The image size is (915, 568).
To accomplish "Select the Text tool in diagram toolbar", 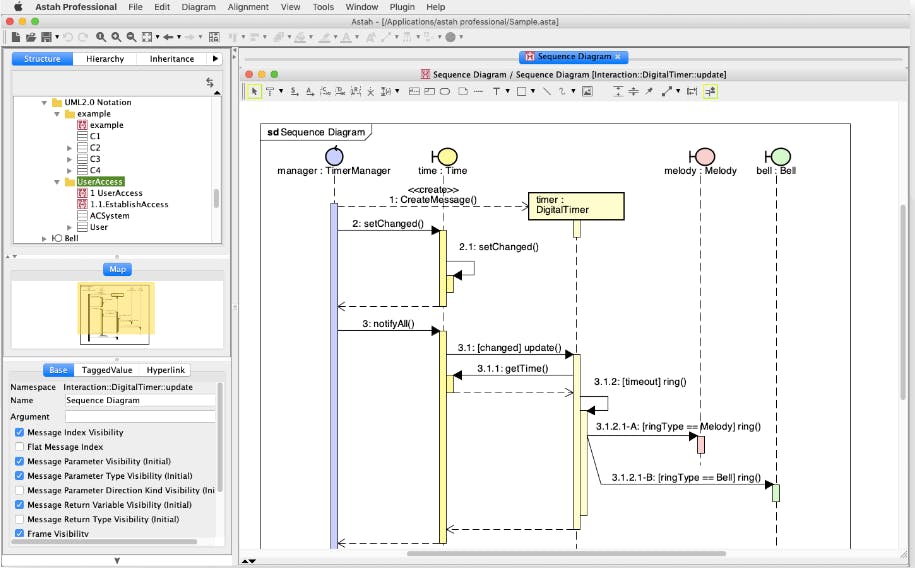I will (x=495, y=91).
